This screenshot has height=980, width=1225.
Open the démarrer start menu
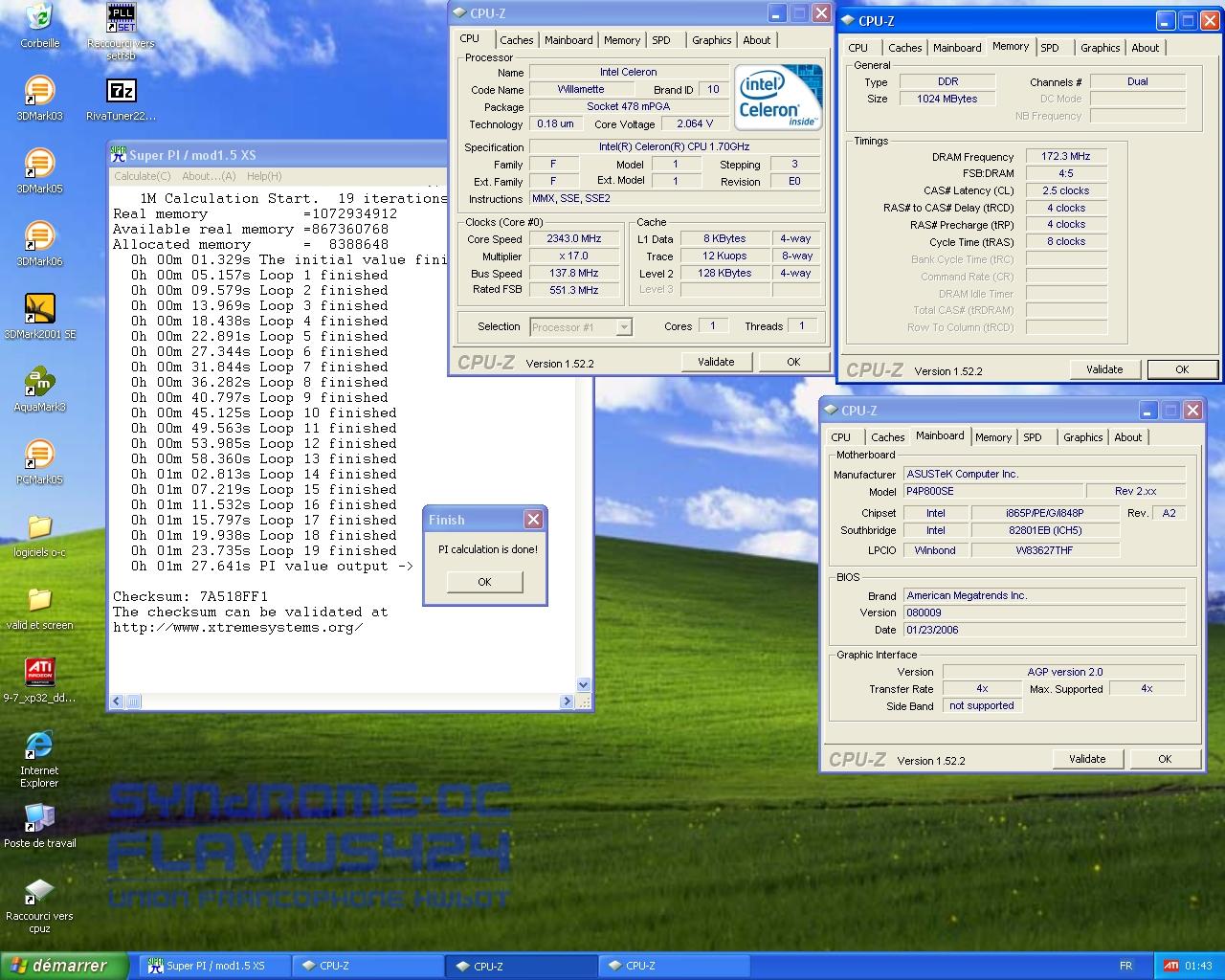(64, 966)
